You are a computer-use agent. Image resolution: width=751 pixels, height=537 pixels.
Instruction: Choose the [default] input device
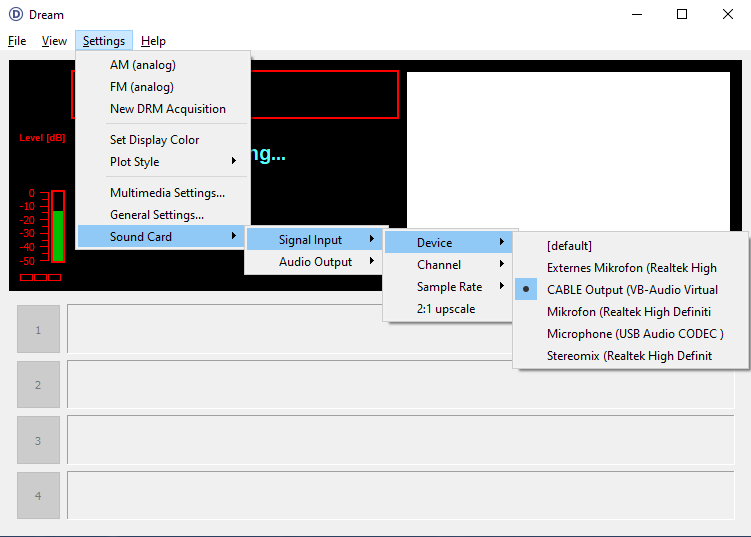tap(569, 246)
